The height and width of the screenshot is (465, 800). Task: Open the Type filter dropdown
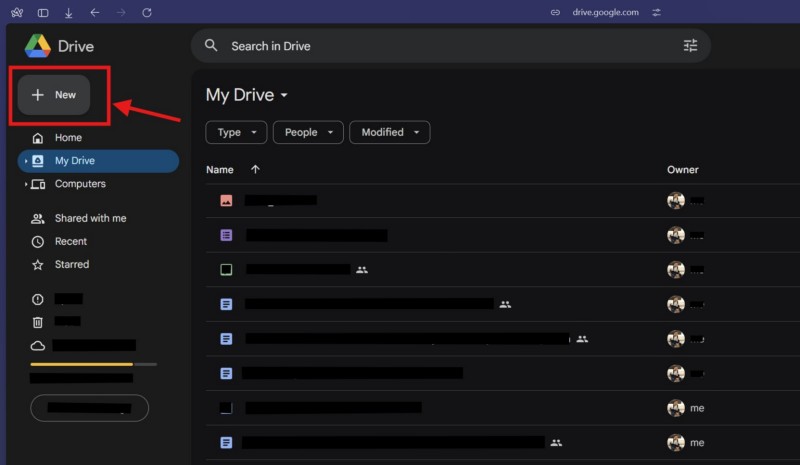(236, 132)
